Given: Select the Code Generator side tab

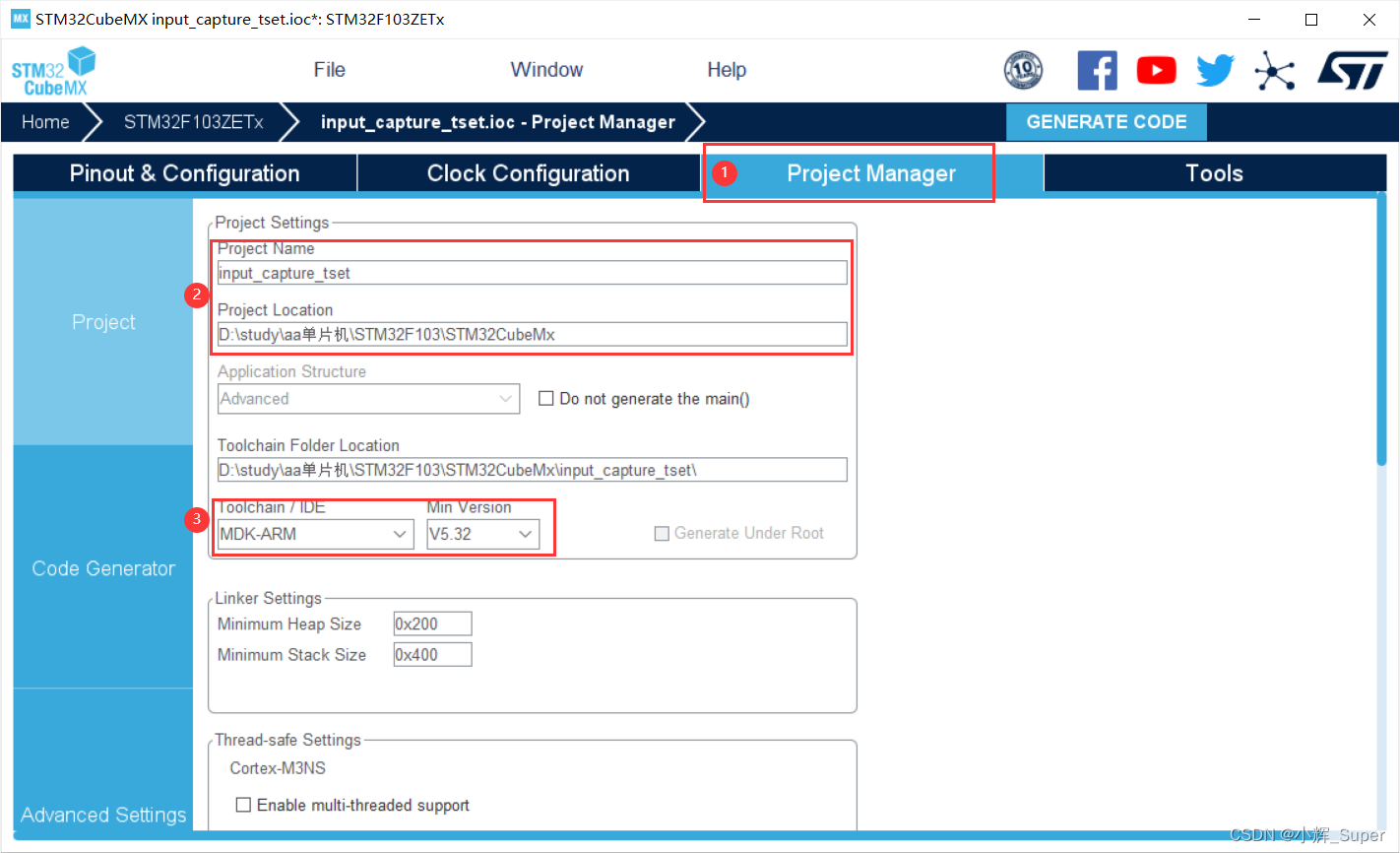Looking at the screenshot, I should pos(103,568).
